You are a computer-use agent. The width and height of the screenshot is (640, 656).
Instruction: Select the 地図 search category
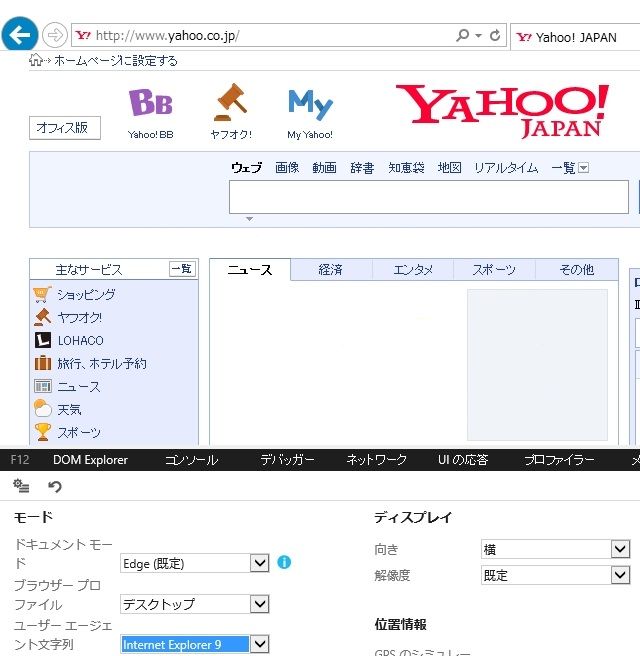coord(450,168)
